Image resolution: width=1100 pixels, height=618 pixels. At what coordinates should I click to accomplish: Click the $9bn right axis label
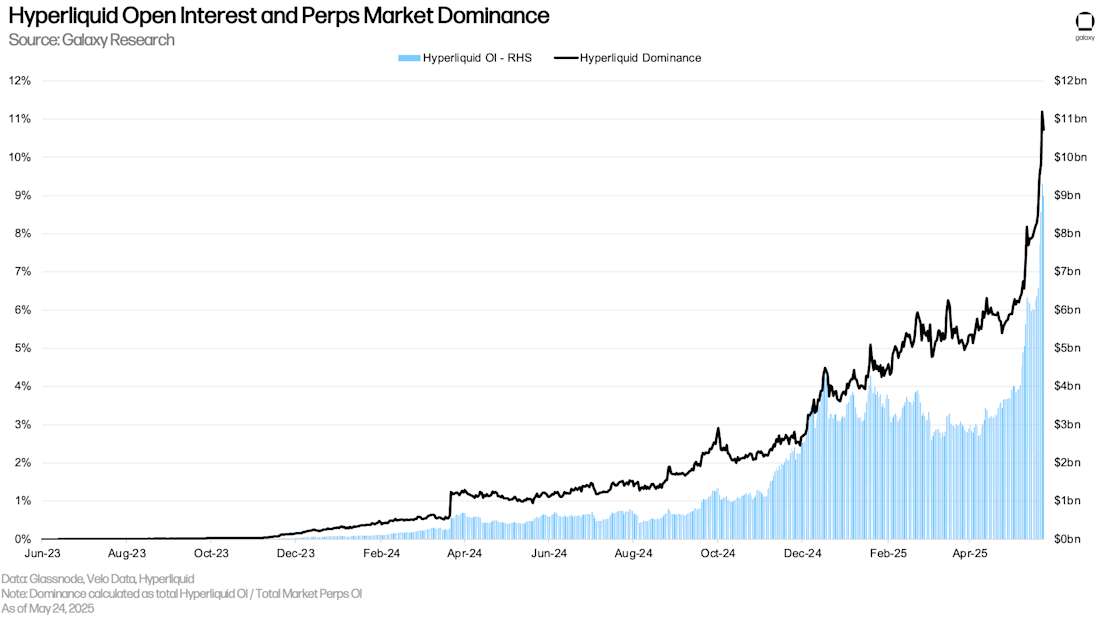pos(1067,195)
